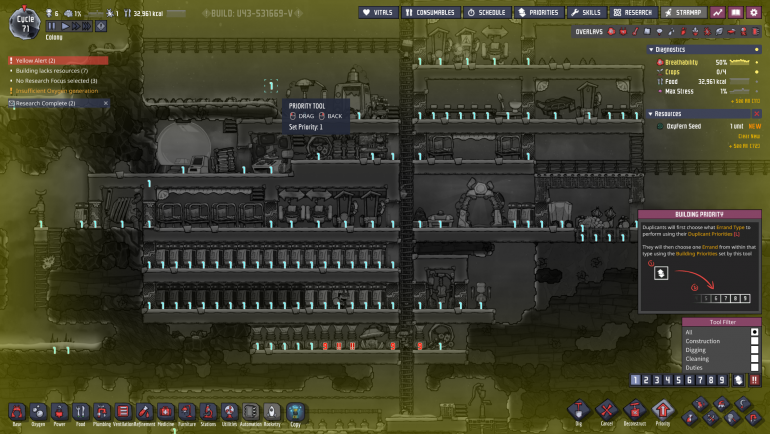Image resolution: width=770 pixels, height=434 pixels.
Task: Open the Refinement build category
Action: click(x=144, y=412)
